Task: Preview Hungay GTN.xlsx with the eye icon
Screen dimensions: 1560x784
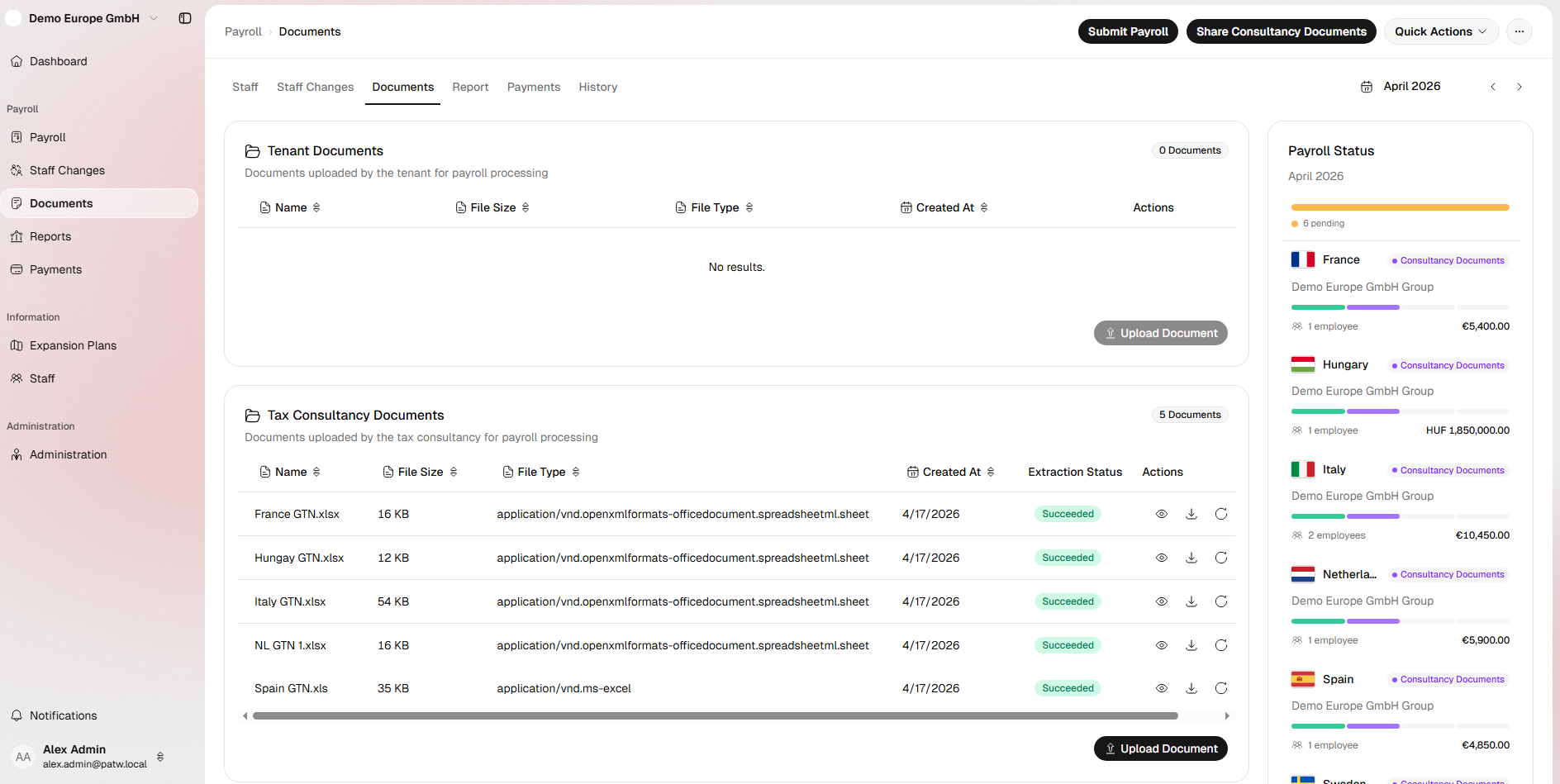Action: 1162,558
